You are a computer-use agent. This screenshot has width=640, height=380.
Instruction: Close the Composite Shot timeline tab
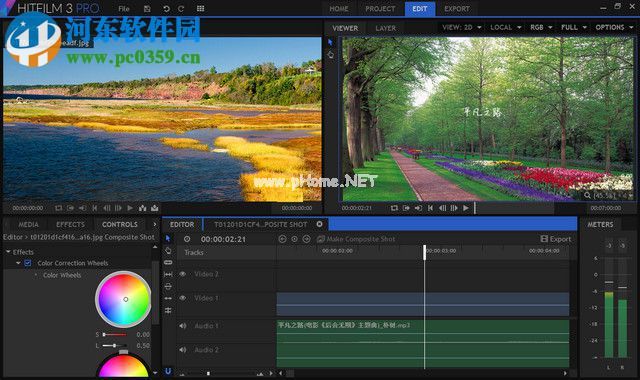320,224
